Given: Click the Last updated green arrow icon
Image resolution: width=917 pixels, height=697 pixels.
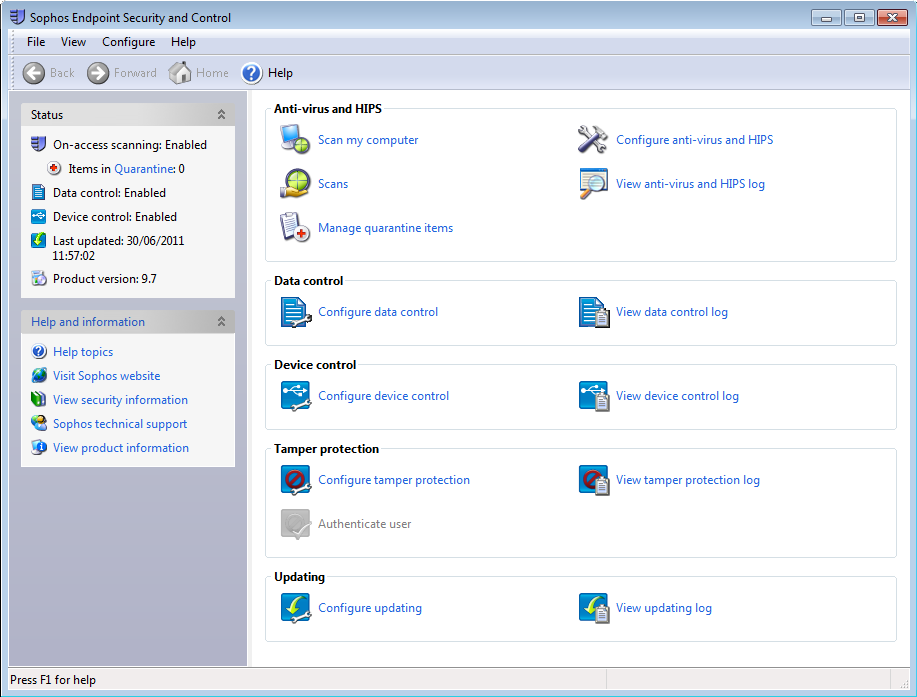Looking at the screenshot, I should click(x=38, y=240).
